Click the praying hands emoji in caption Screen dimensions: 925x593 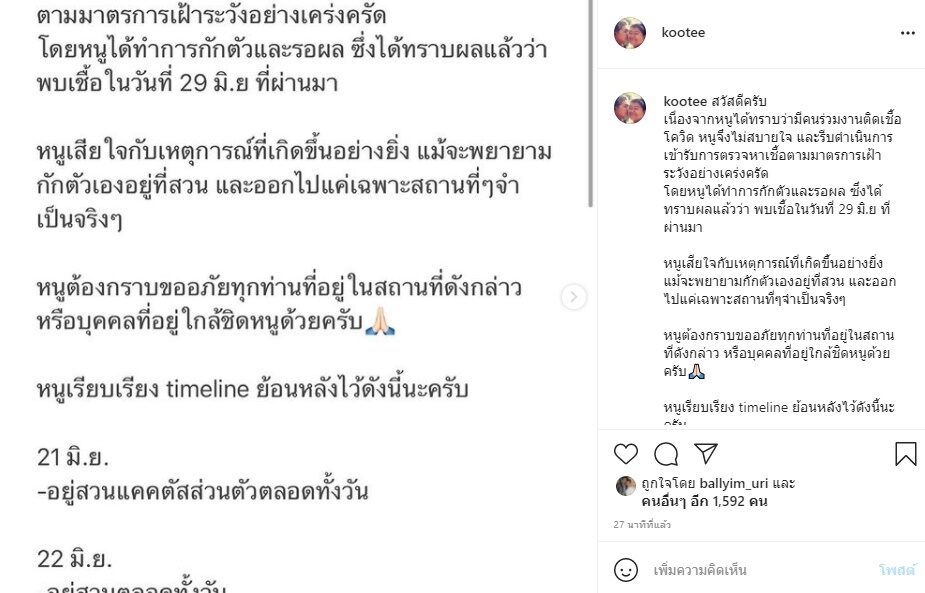point(697,372)
